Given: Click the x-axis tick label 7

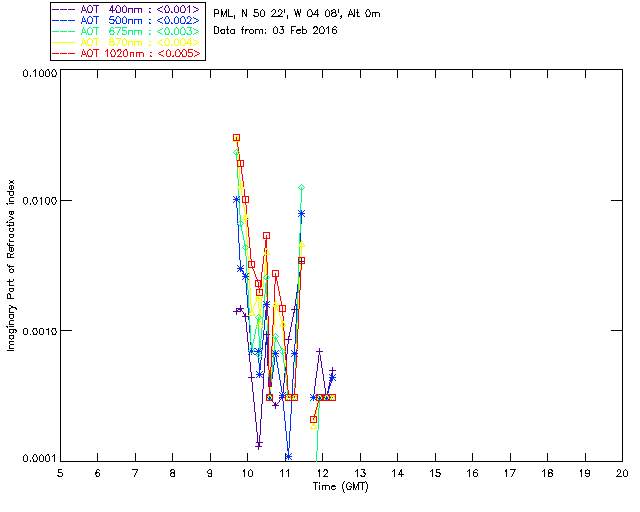Looking at the screenshot, I should [x=135, y=473].
